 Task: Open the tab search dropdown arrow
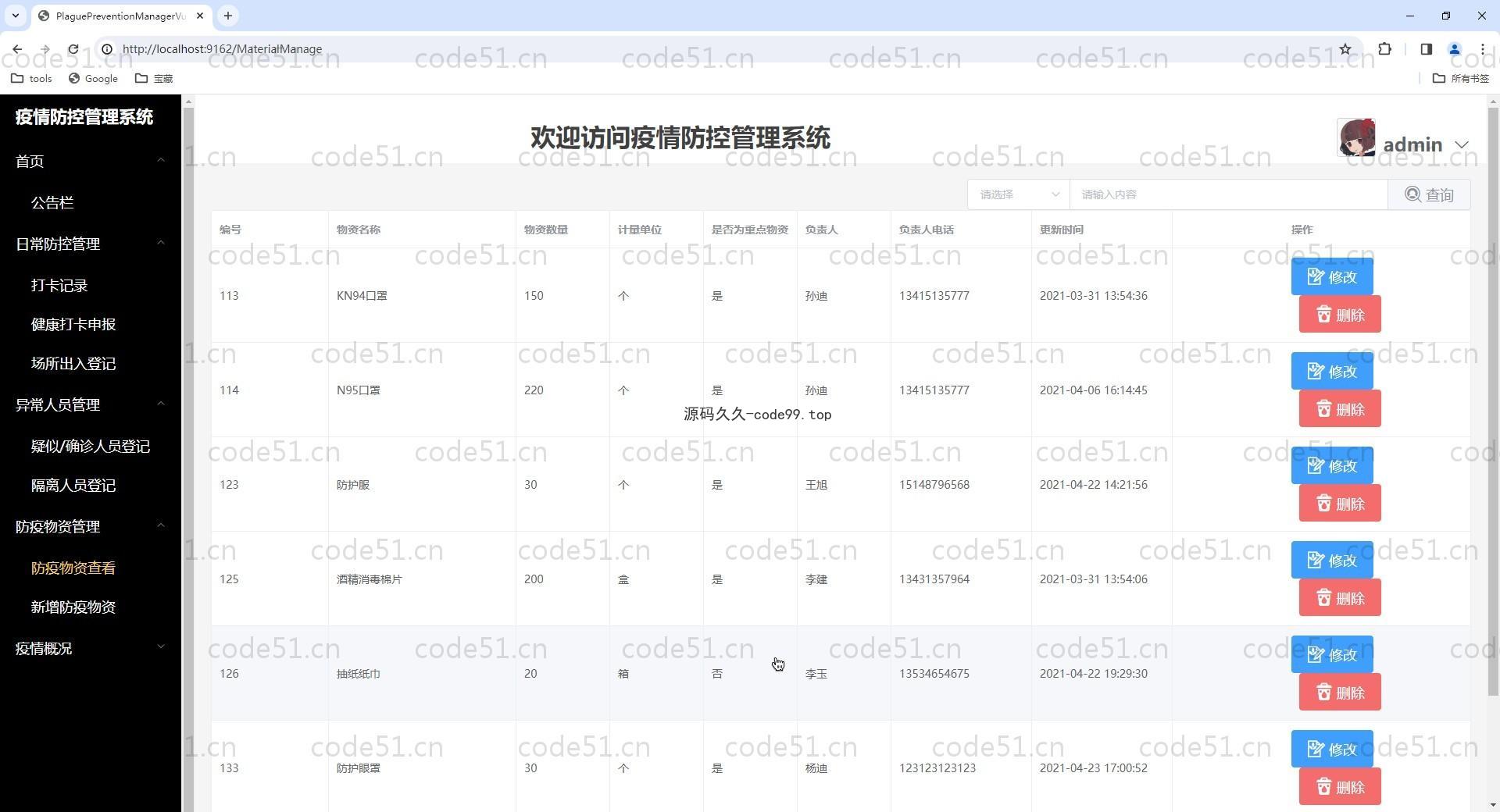click(16, 16)
